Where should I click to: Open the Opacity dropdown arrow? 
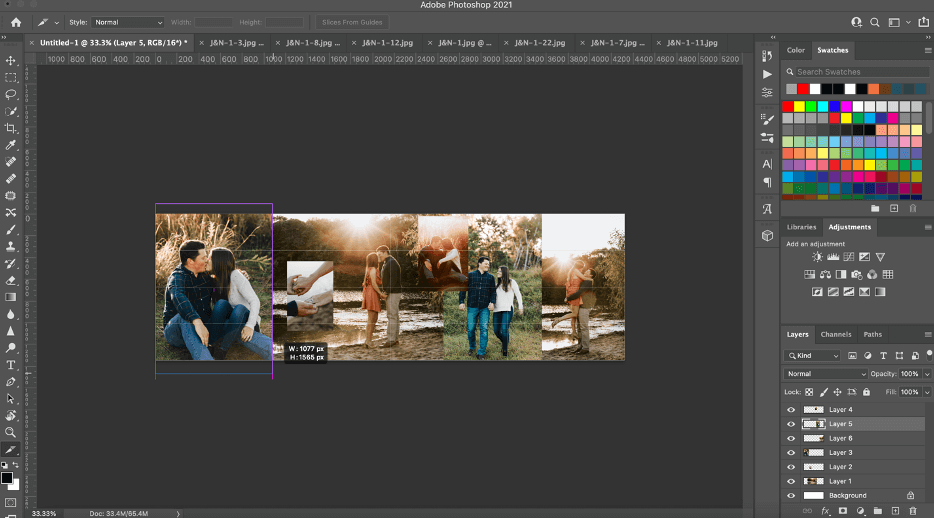[x=927, y=374]
